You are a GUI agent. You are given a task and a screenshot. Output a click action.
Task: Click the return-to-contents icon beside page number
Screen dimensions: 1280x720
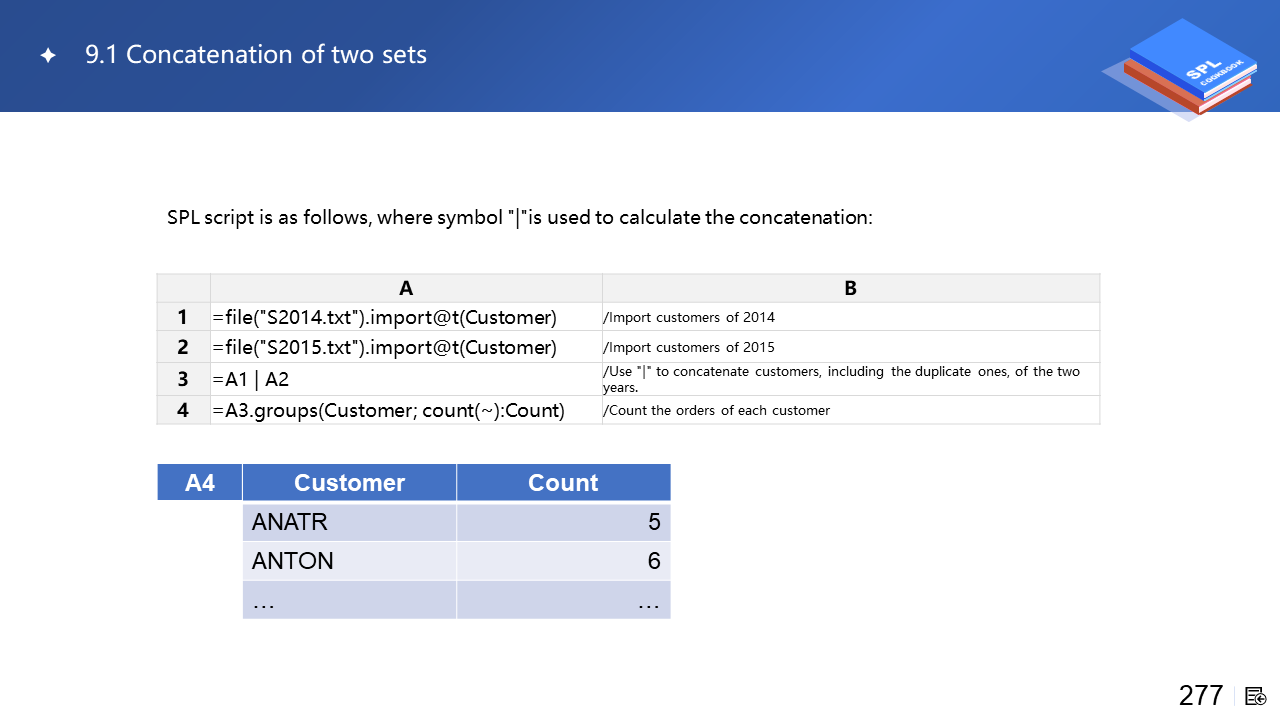click(x=1256, y=696)
